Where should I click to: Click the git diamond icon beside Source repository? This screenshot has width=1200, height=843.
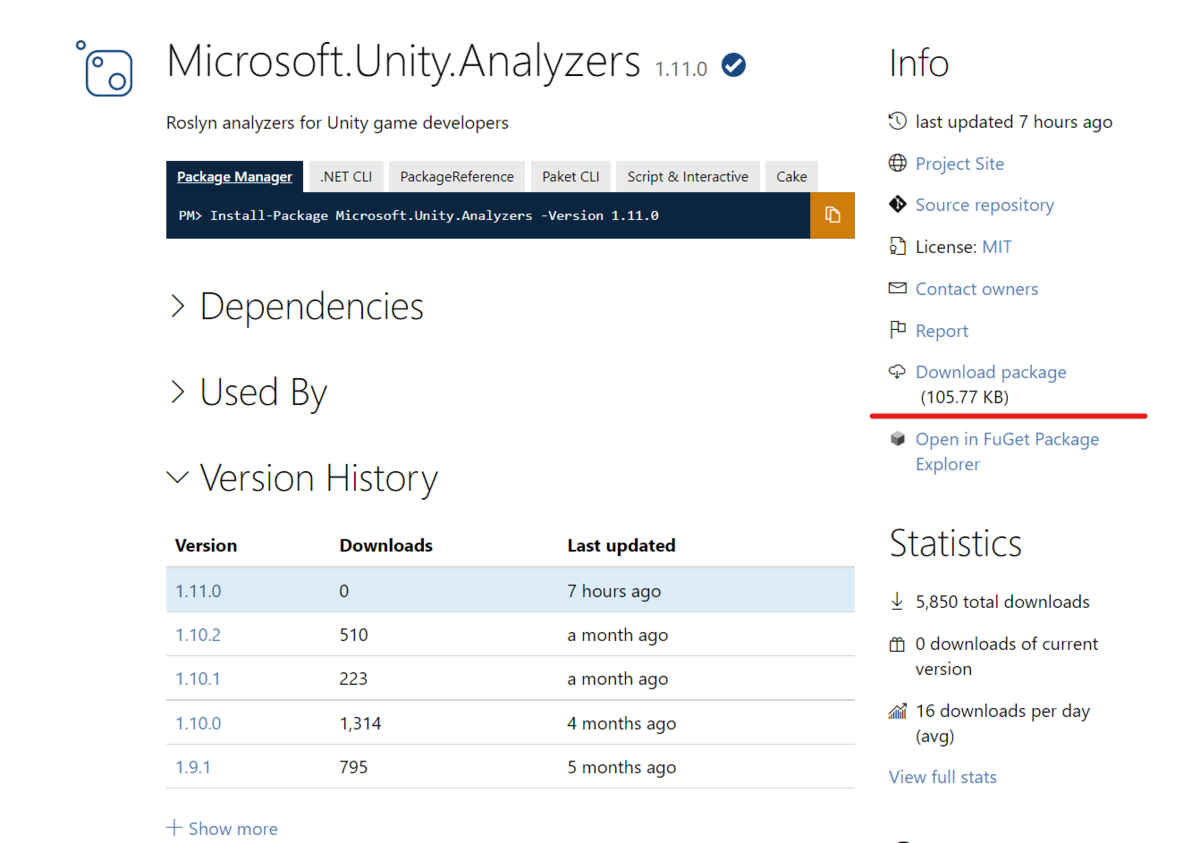tap(897, 204)
